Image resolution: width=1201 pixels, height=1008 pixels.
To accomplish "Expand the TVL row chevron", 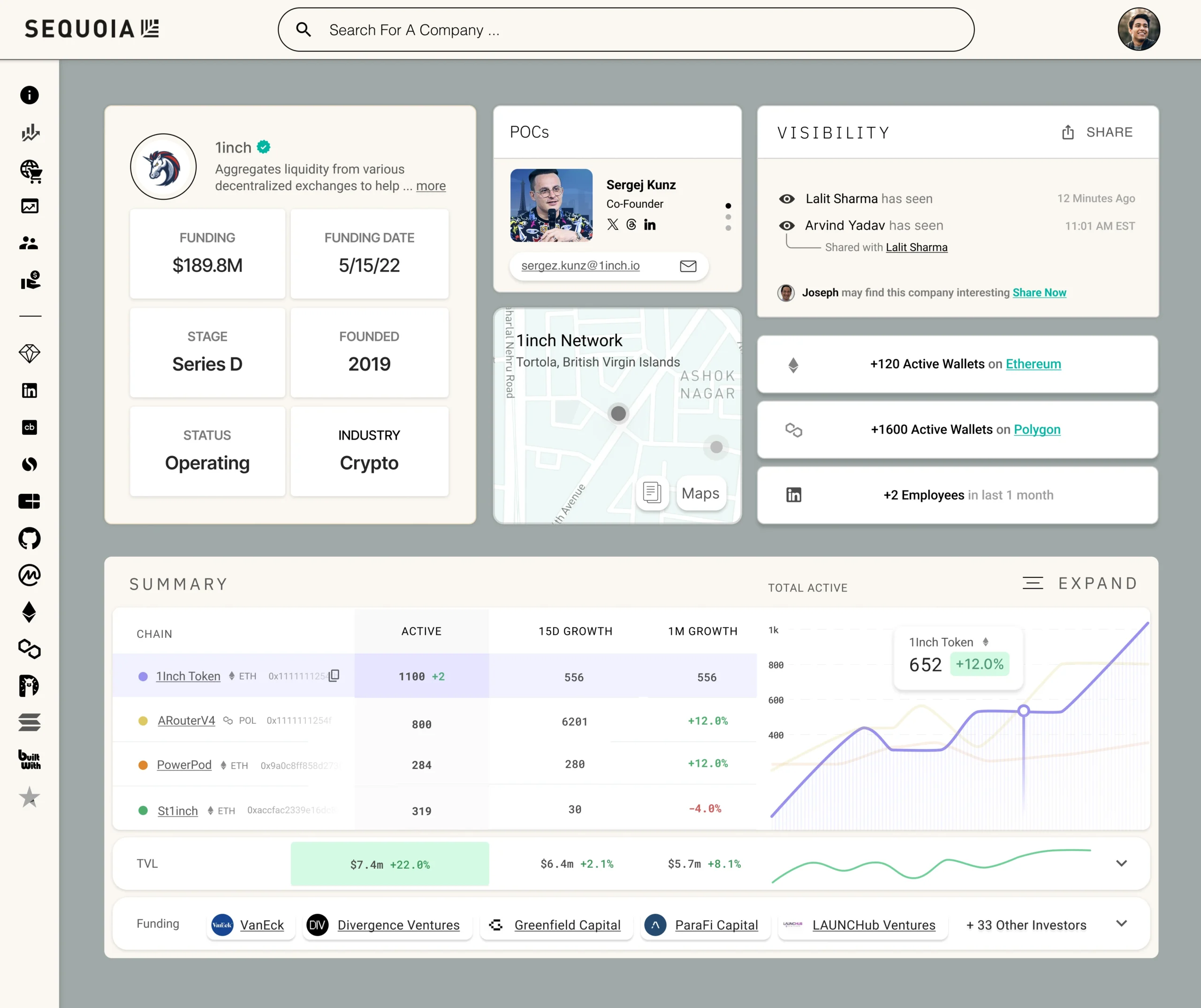I will (x=1121, y=864).
